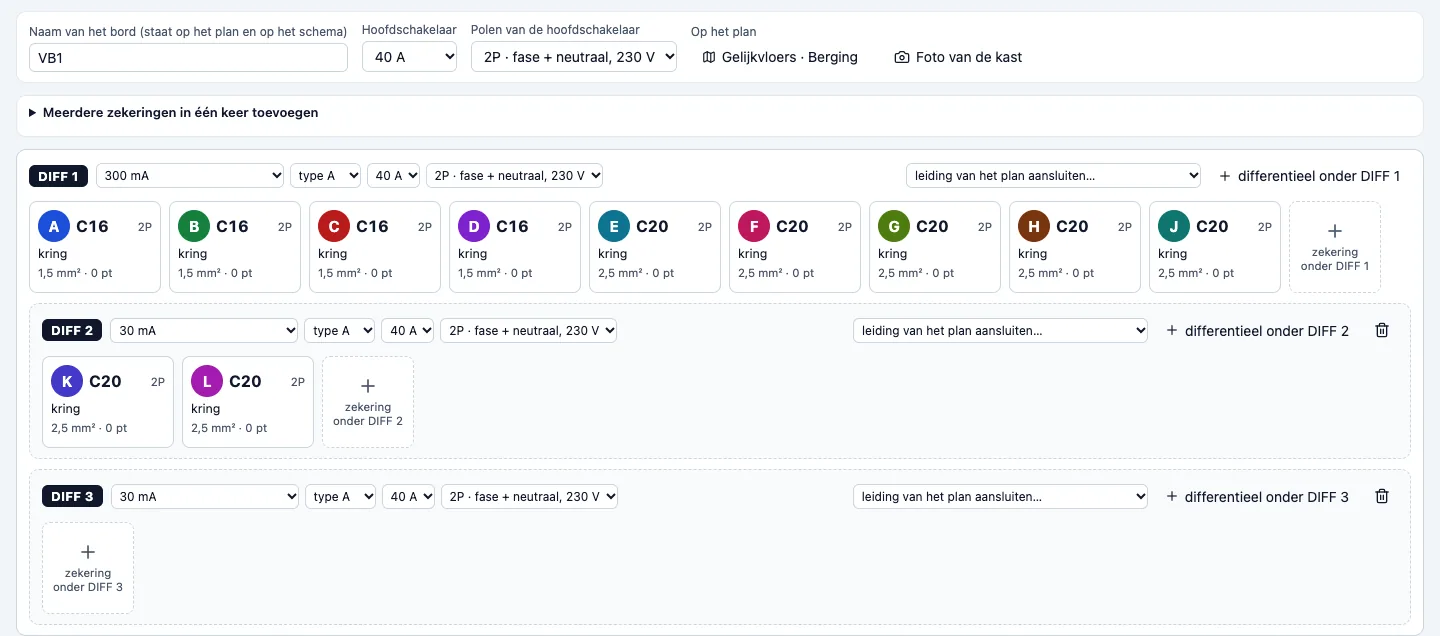Open DIFF 3 type A dropdown
The width and height of the screenshot is (1440, 636).
[x=339, y=496]
